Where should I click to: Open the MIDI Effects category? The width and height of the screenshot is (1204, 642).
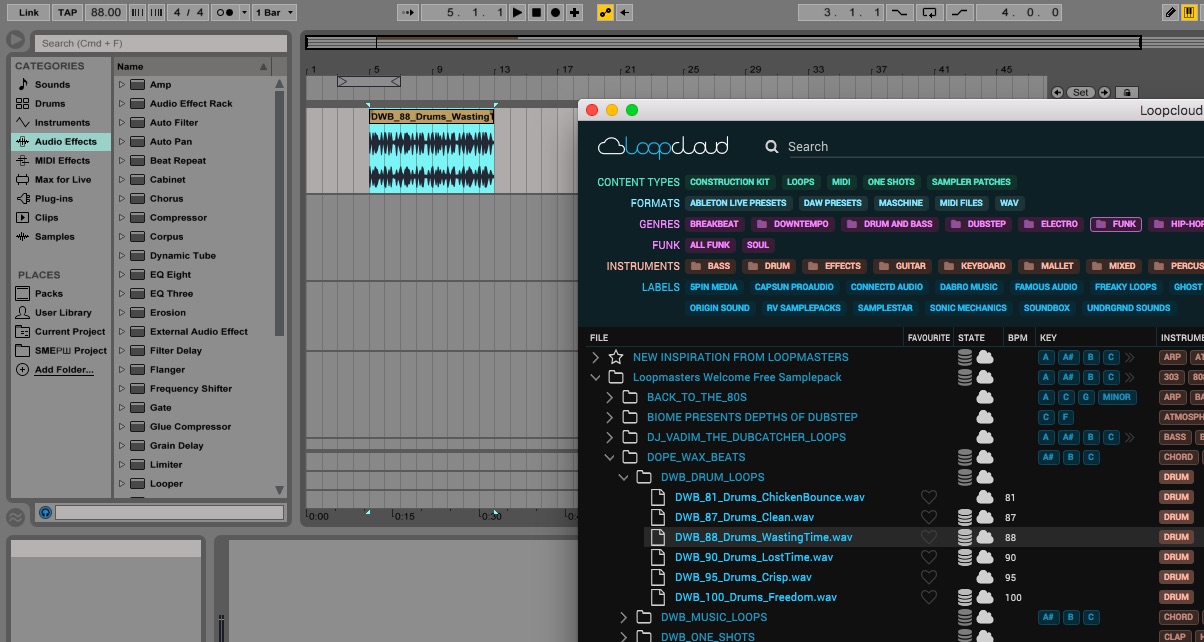click(62, 161)
